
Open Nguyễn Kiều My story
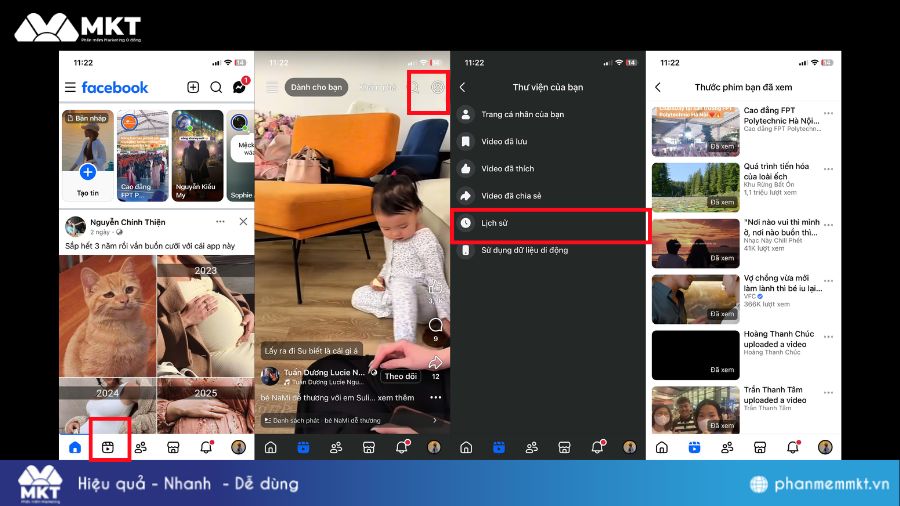[197, 155]
